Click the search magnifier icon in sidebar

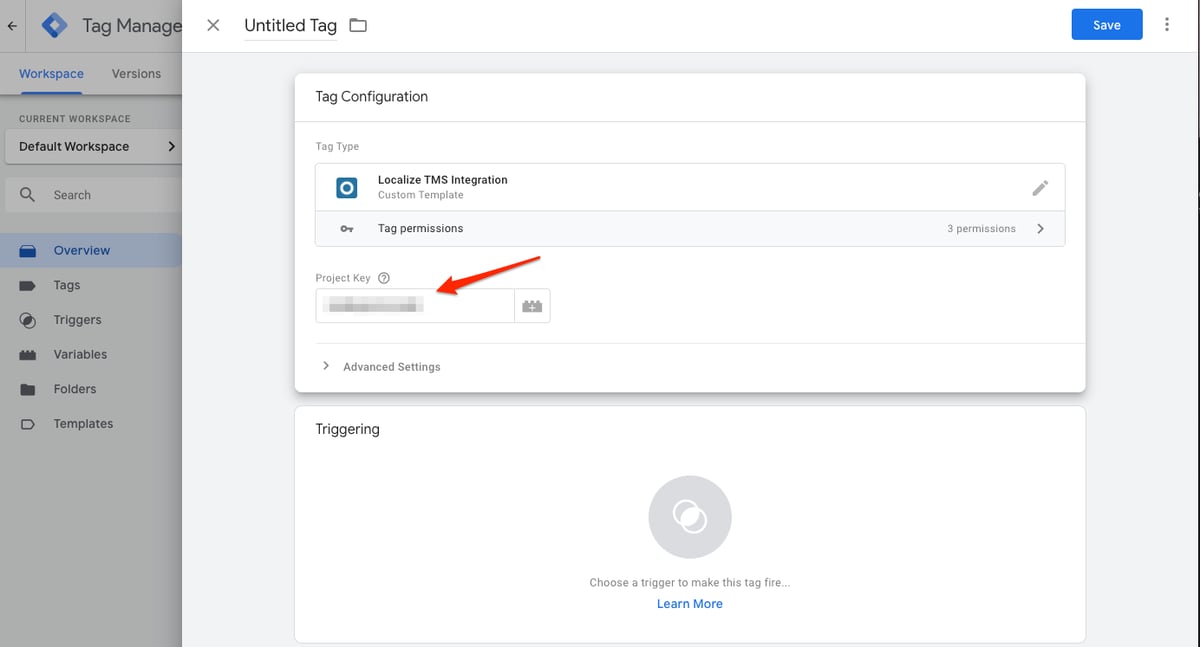coord(28,195)
